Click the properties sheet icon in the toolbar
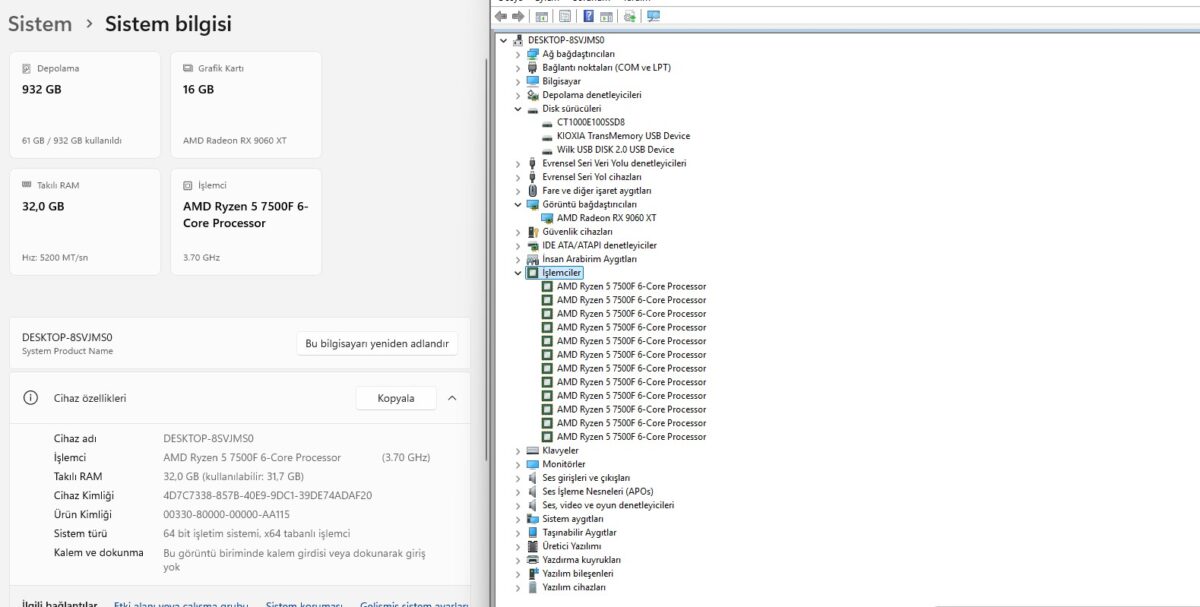Screen dimensions: 1200x607 coord(565,16)
